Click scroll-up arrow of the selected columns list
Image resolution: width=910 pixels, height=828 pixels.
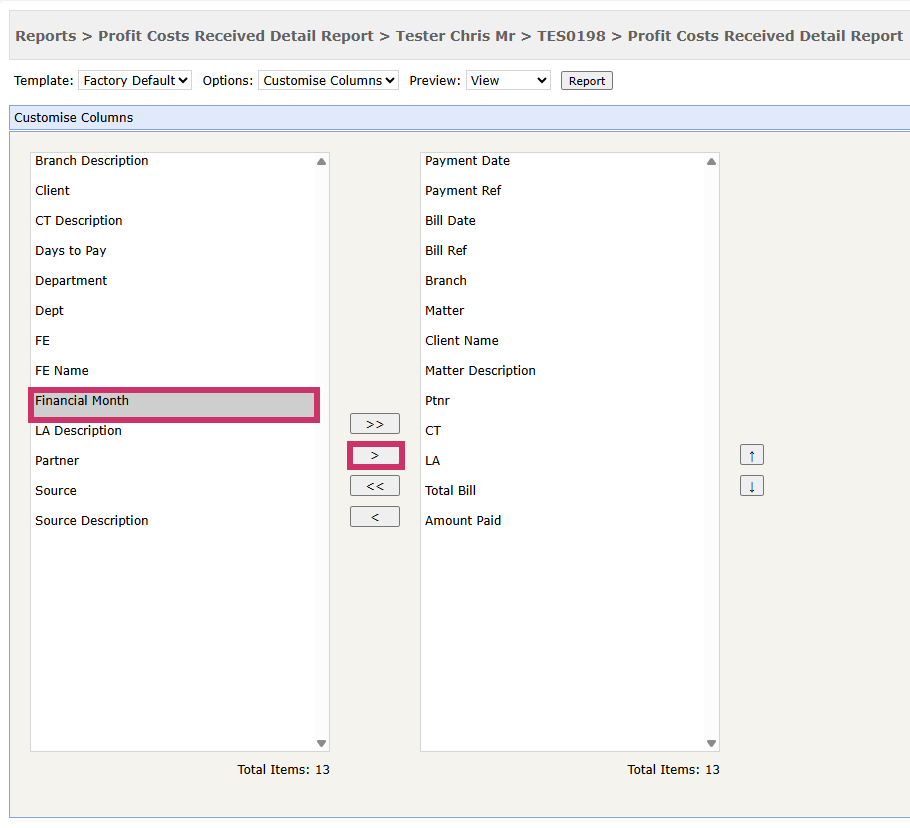click(712, 161)
